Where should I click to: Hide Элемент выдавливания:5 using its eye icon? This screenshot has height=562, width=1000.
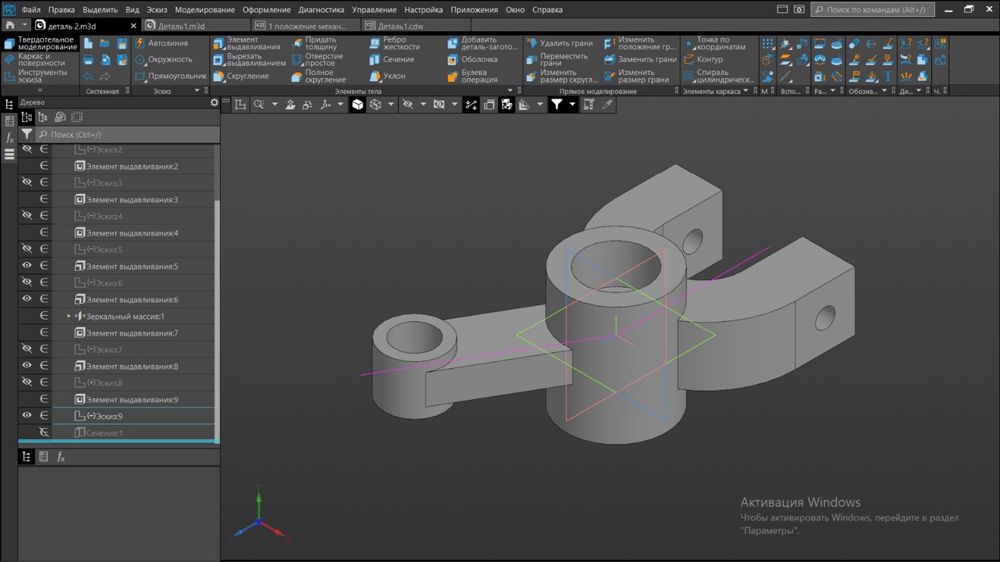(x=28, y=266)
